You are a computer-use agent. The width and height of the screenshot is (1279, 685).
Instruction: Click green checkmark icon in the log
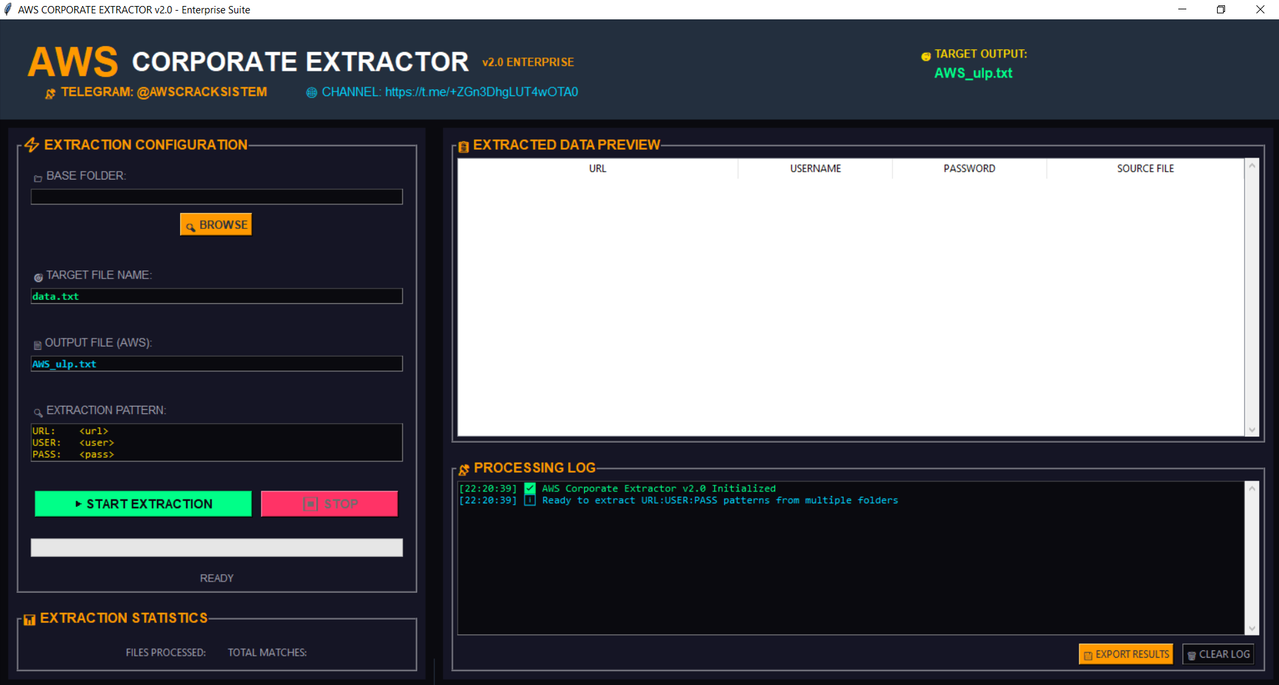(x=530, y=488)
